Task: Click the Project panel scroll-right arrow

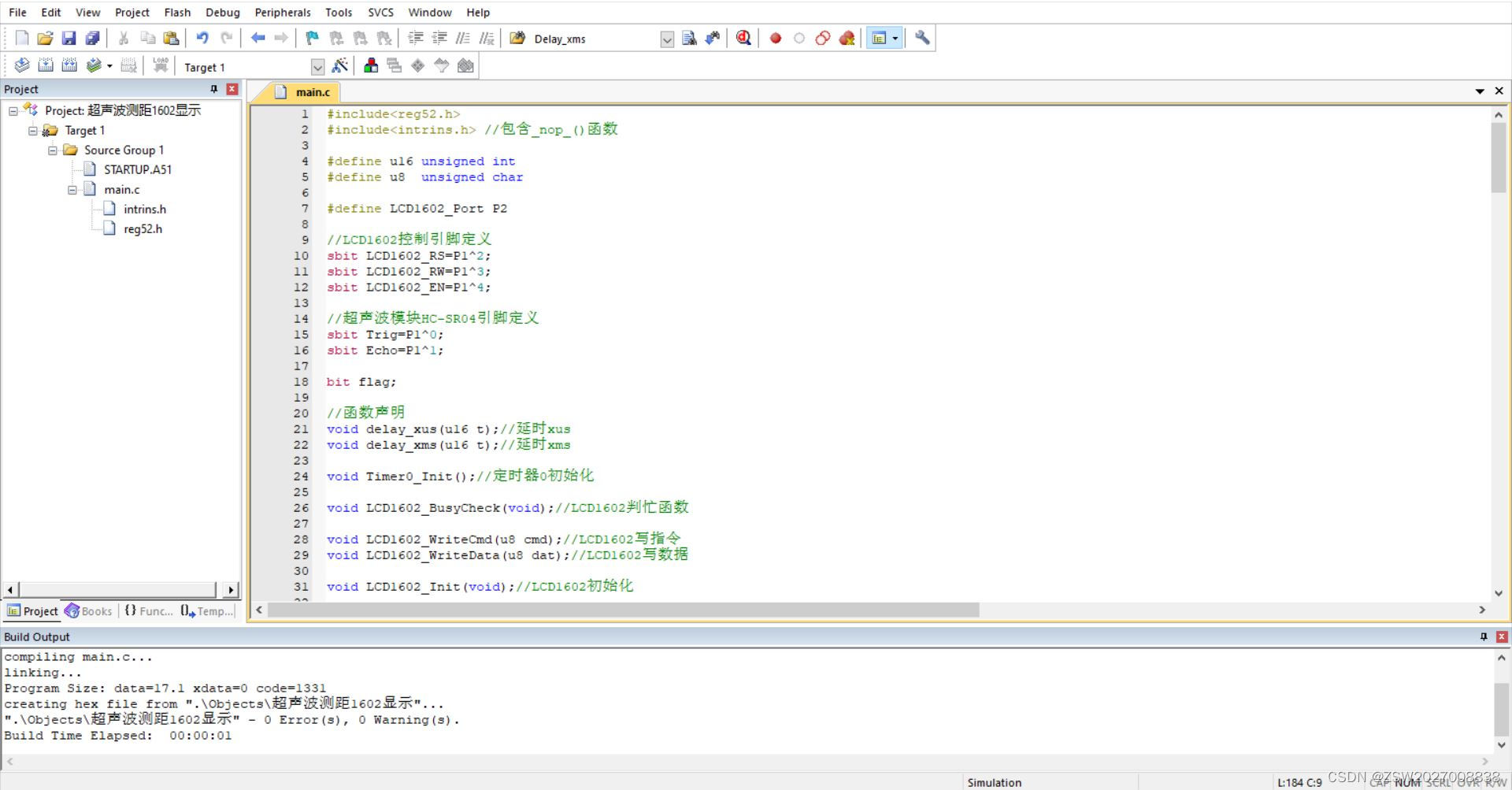Action: tap(231, 589)
